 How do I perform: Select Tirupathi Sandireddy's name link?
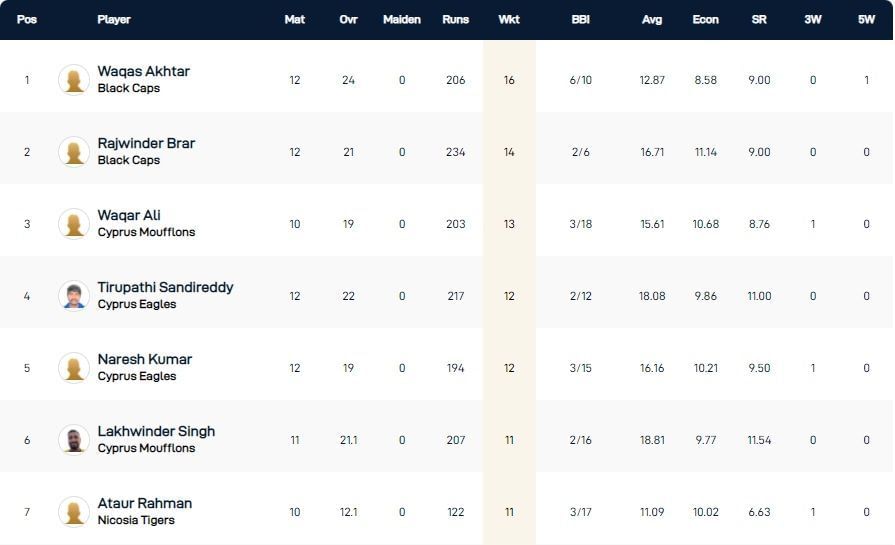pyautogui.click(x=165, y=288)
